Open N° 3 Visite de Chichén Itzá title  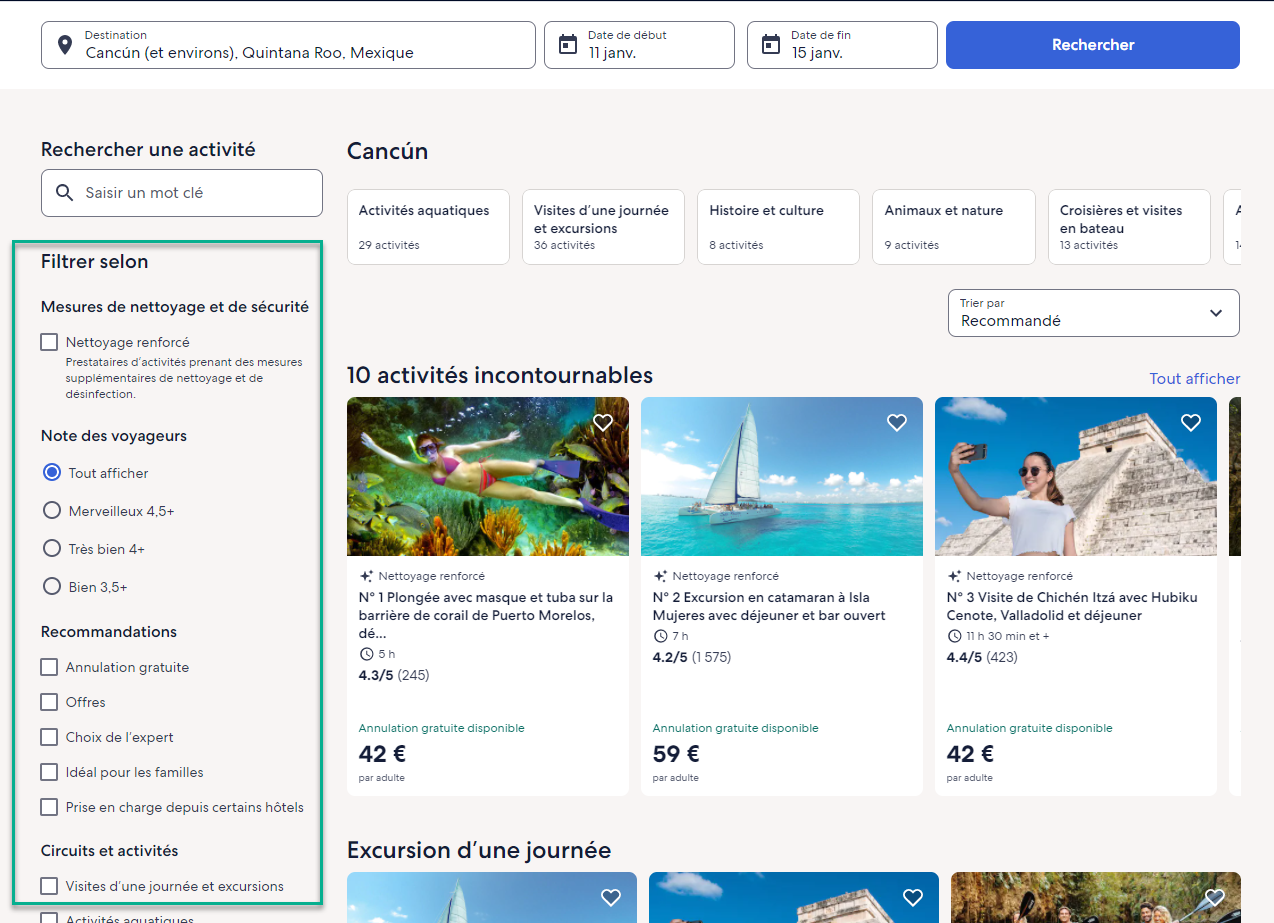(x=1072, y=606)
